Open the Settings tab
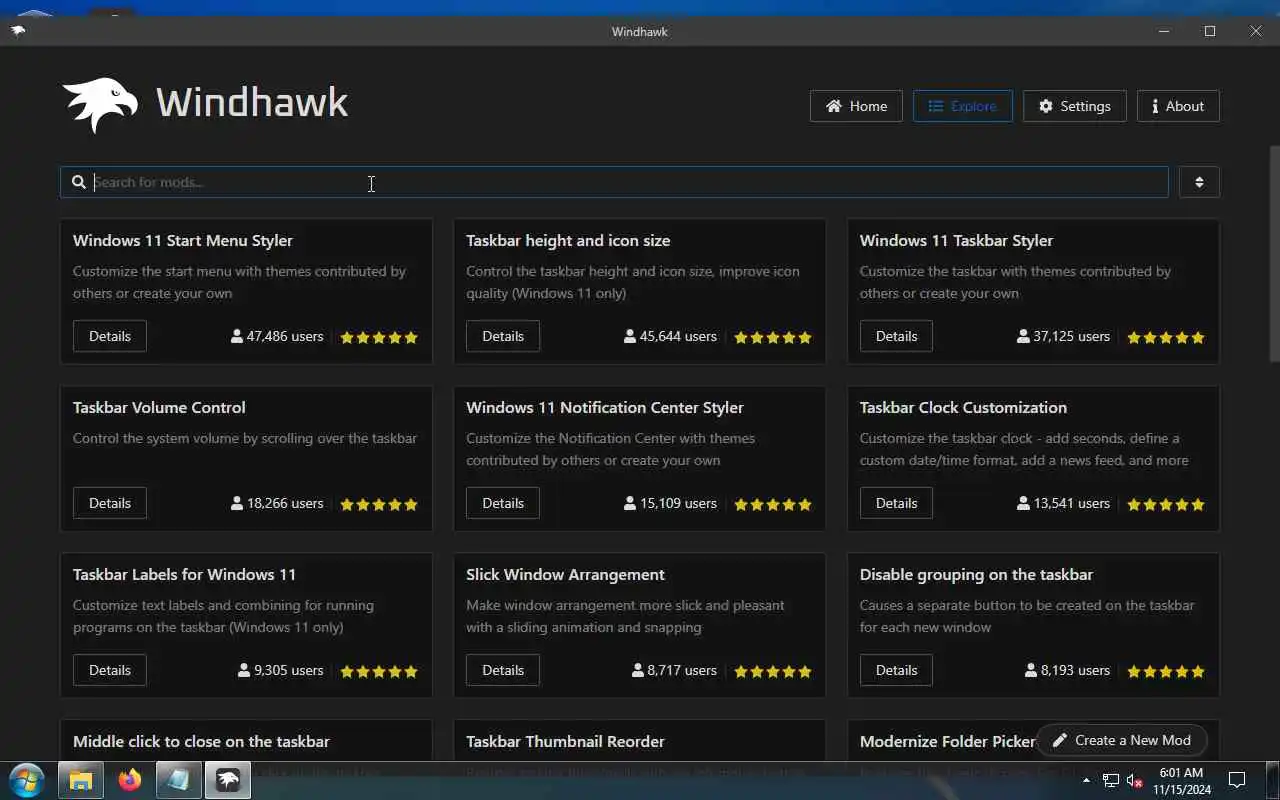 (x=1074, y=106)
